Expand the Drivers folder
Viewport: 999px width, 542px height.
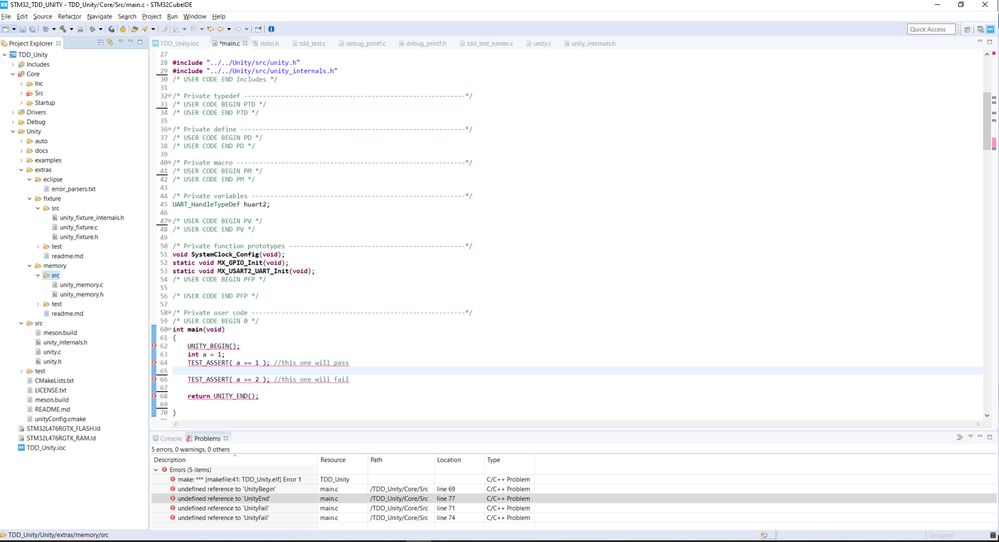point(14,112)
